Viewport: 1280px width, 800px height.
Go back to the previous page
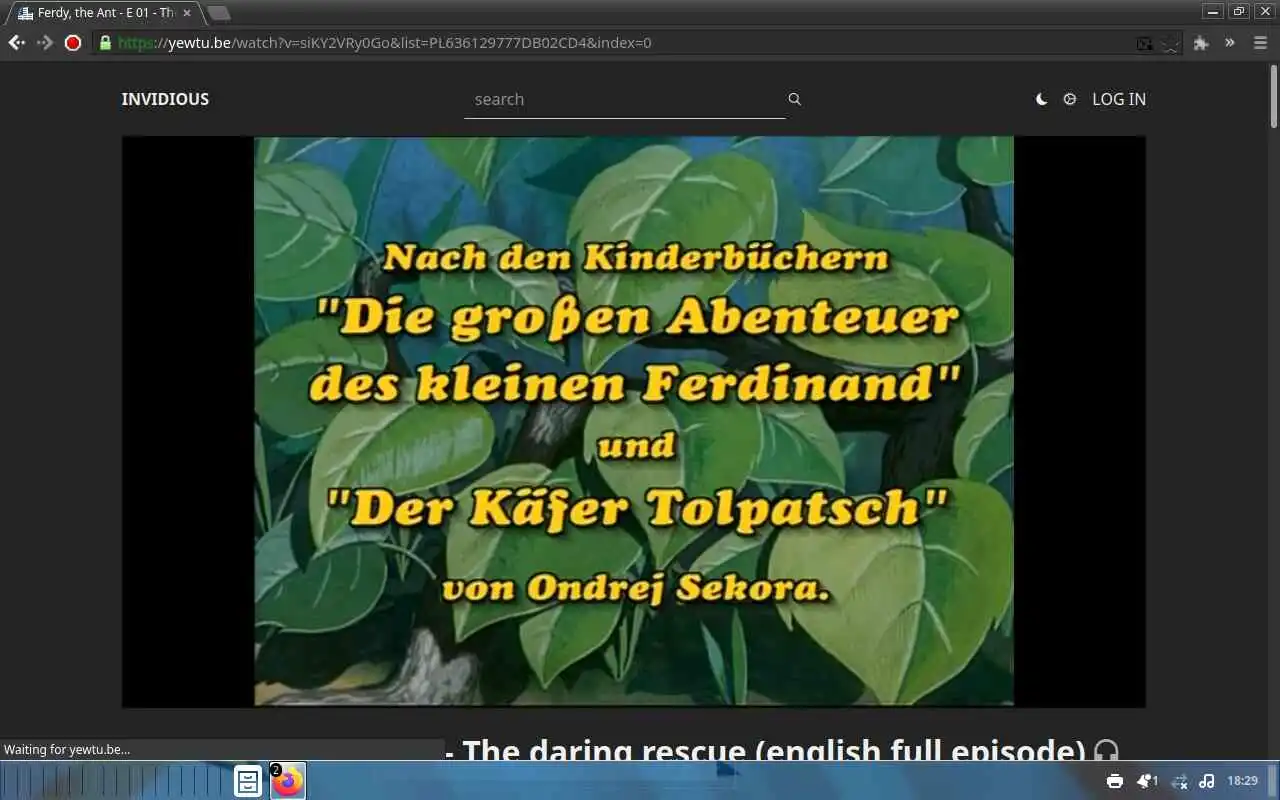16,43
